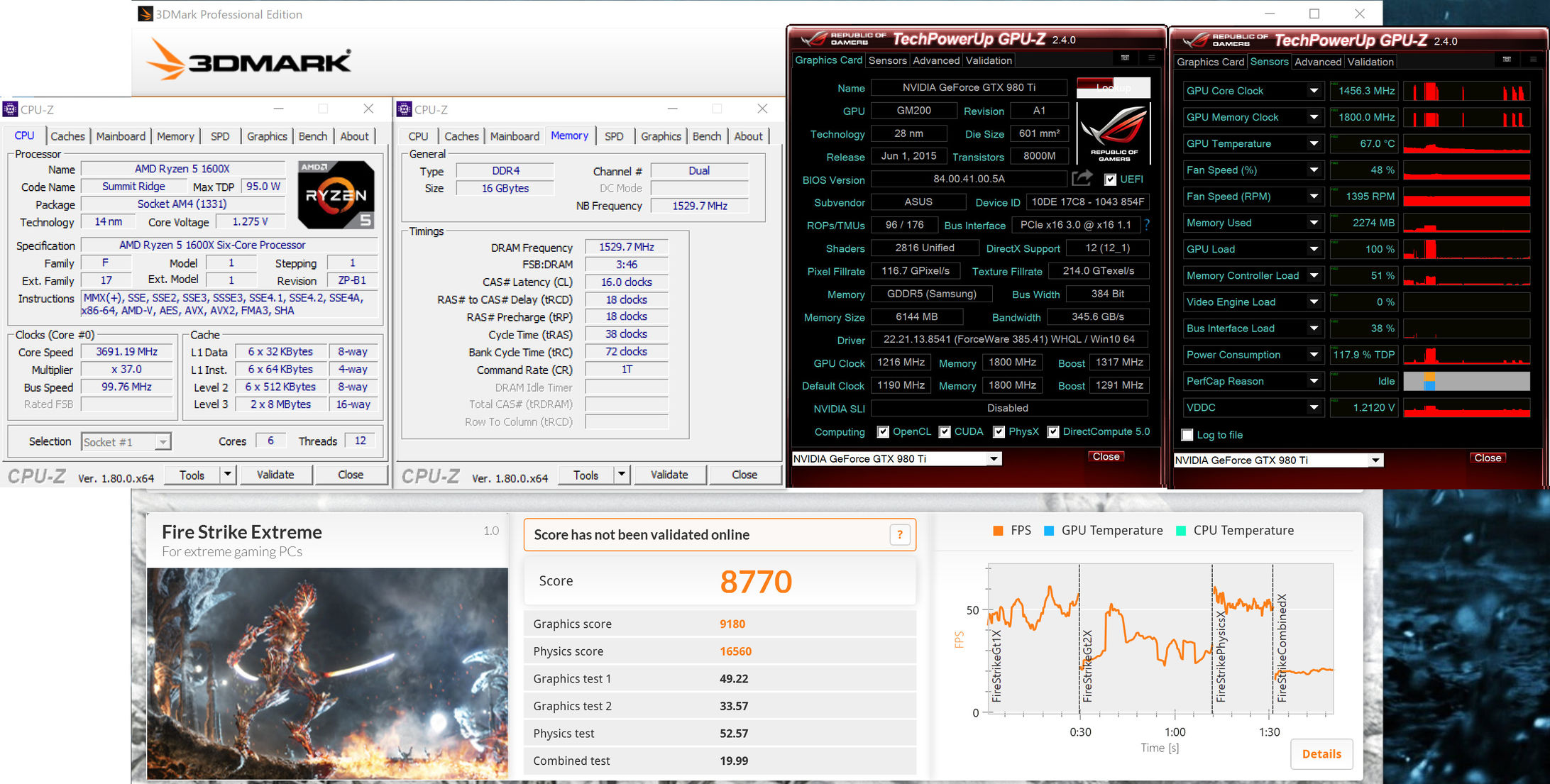Maximize the 3DMark window
Viewport: 1550px width, 784px height.
[x=1314, y=13]
